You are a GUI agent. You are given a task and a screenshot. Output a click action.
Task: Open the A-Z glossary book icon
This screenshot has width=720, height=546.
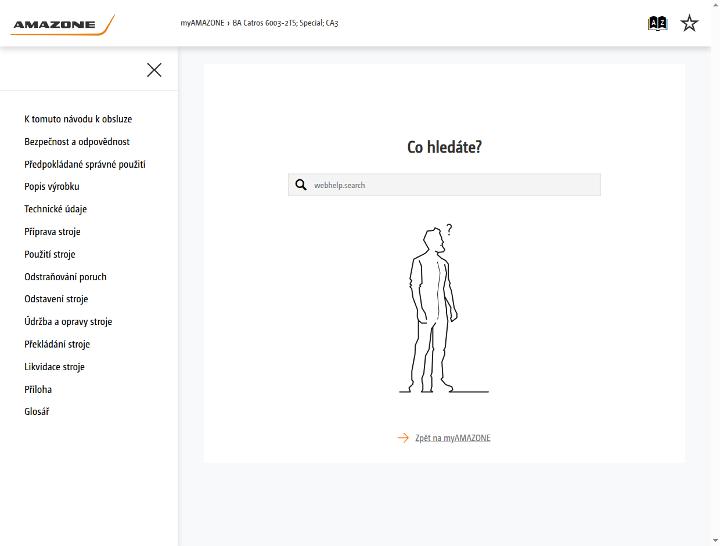tap(657, 23)
